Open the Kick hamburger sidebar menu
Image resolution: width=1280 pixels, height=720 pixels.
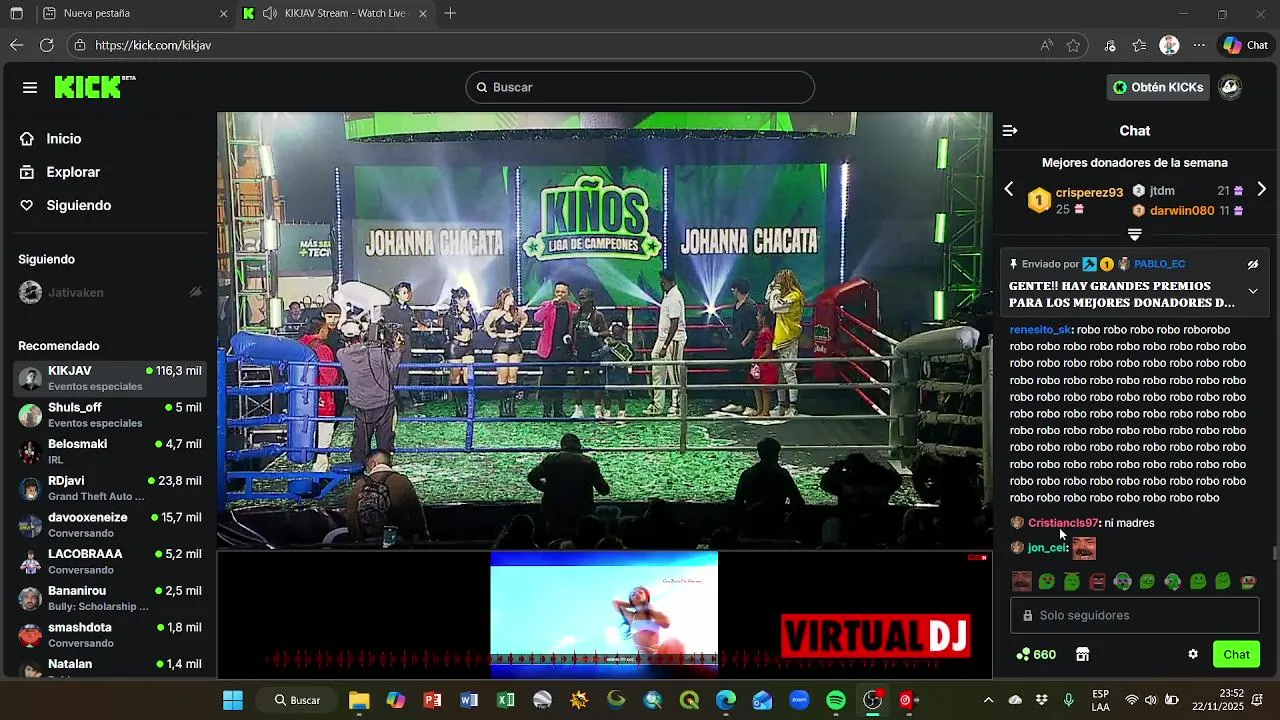click(x=30, y=87)
